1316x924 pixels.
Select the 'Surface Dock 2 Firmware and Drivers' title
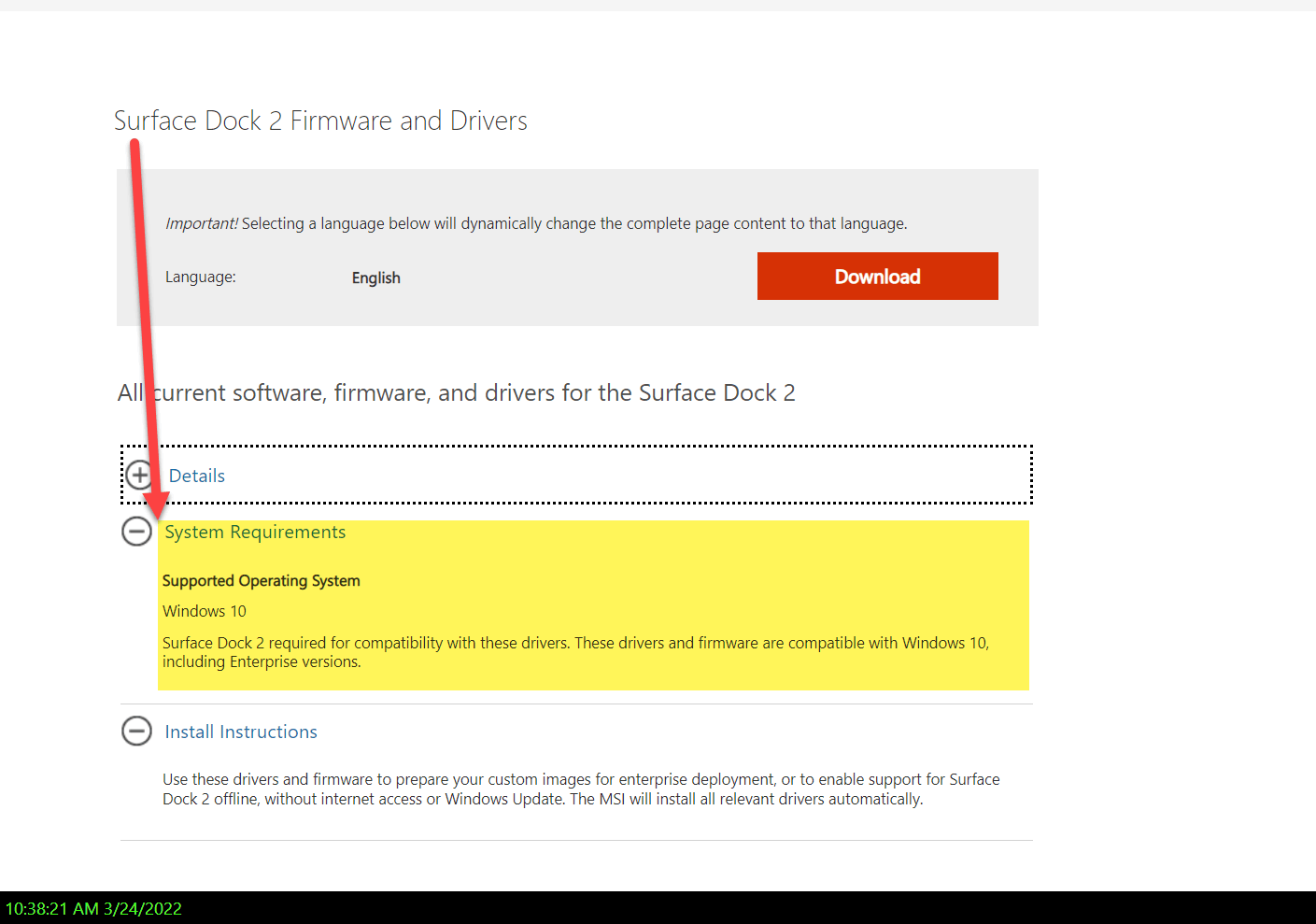[320, 121]
